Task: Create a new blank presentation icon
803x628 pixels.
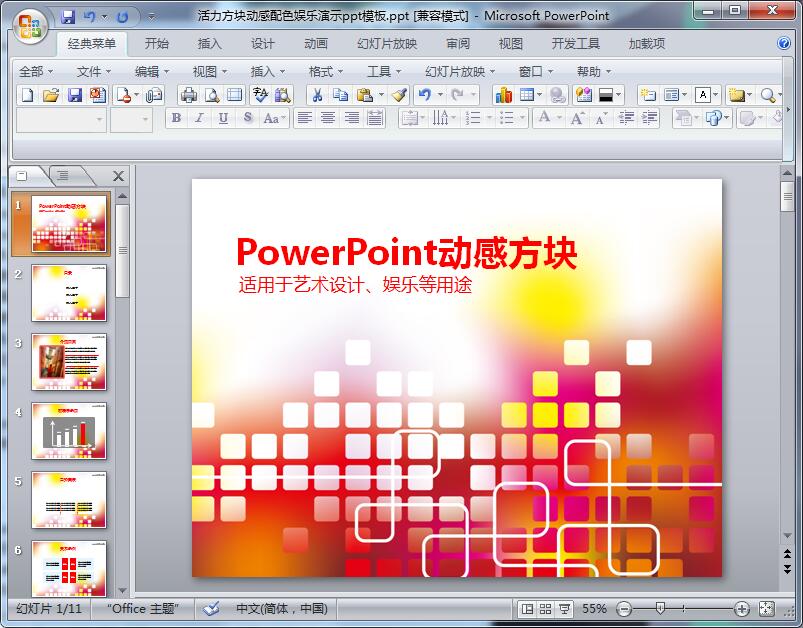Action: point(28,95)
